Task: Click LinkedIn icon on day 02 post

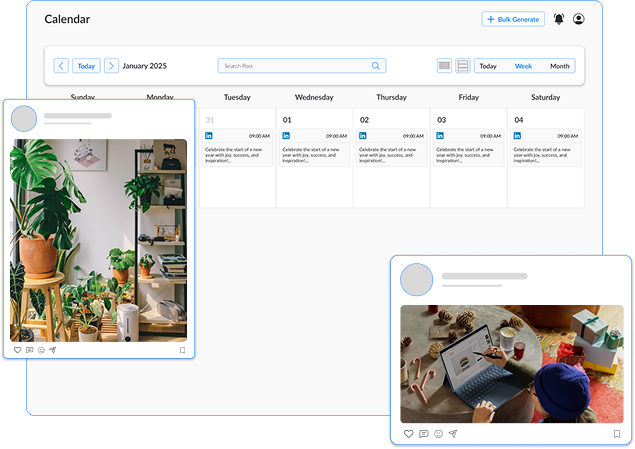Action: click(x=363, y=136)
